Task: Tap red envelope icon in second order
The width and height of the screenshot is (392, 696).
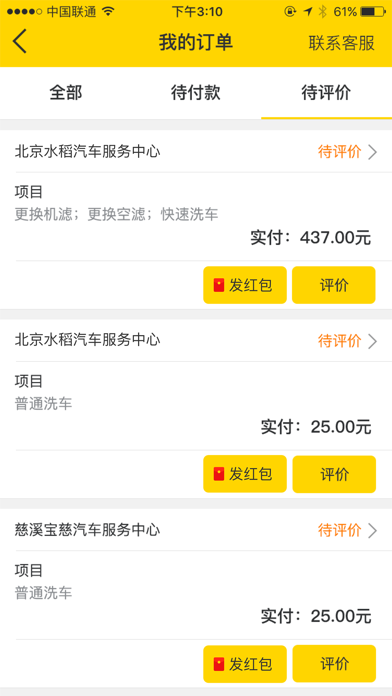Action: [219, 474]
